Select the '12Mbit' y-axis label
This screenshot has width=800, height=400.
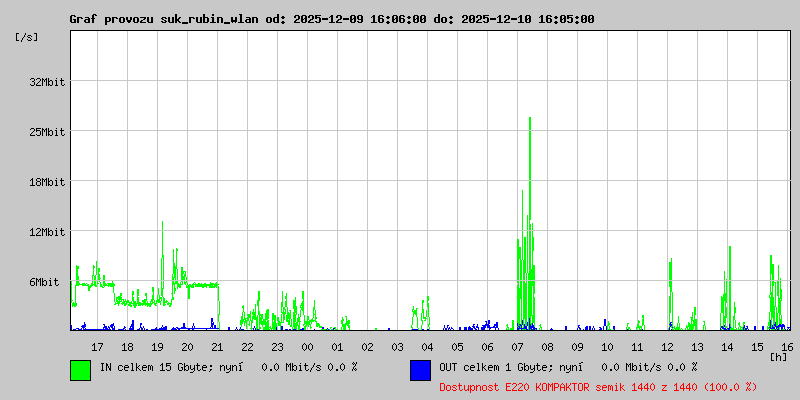click(x=47, y=232)
